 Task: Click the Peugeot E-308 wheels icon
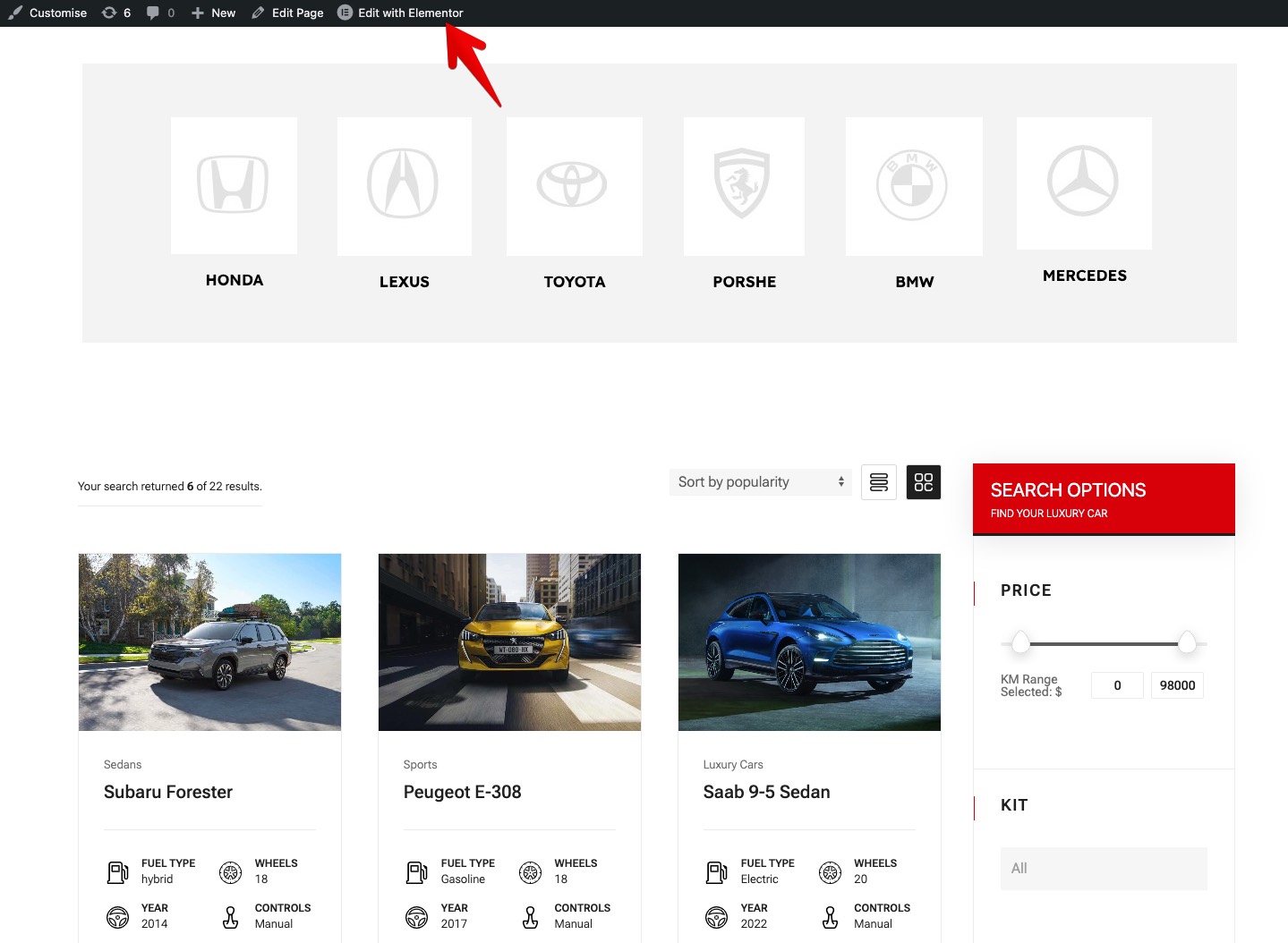click(x=531, y=872)
